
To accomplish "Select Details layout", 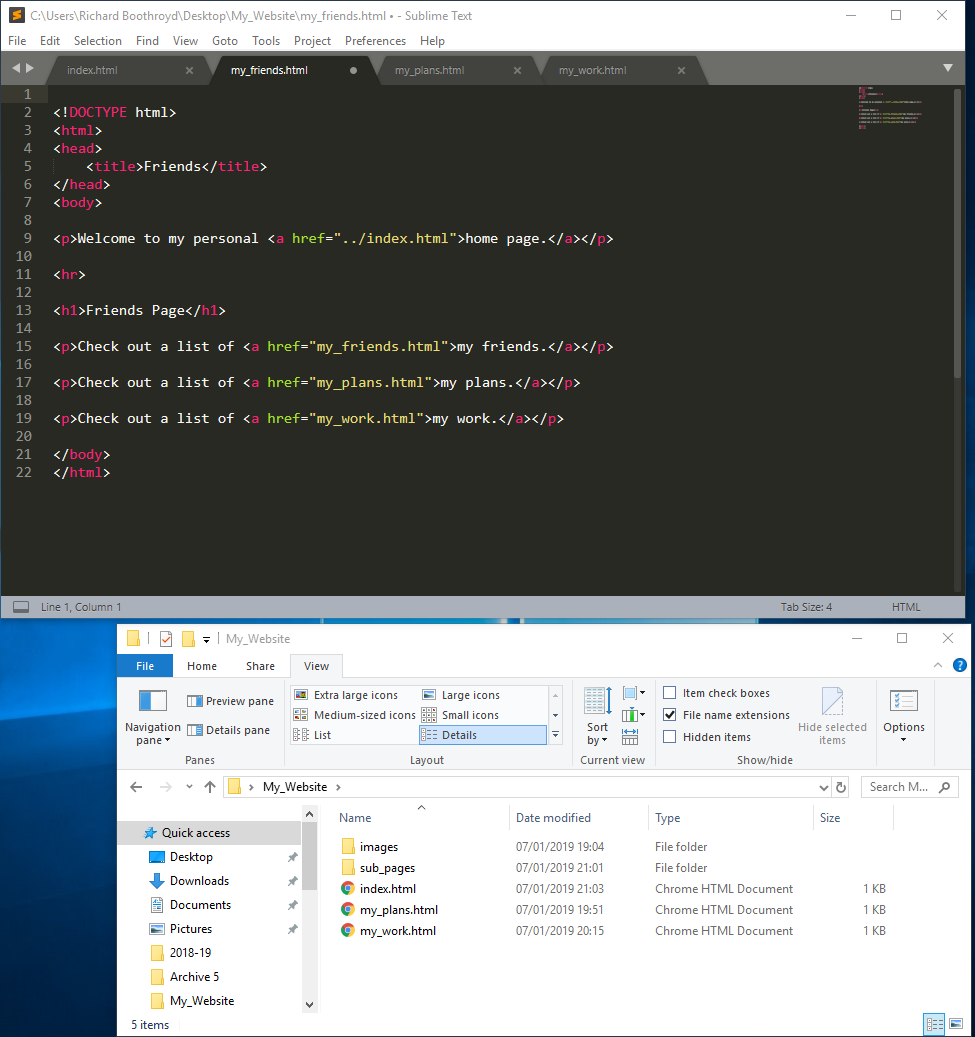I will click(483, 735).
